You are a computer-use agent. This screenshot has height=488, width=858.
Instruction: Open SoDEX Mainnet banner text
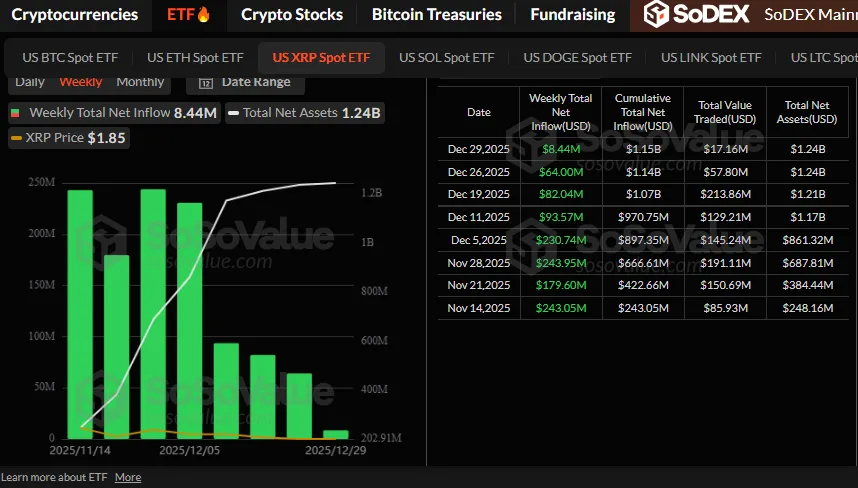810,14
